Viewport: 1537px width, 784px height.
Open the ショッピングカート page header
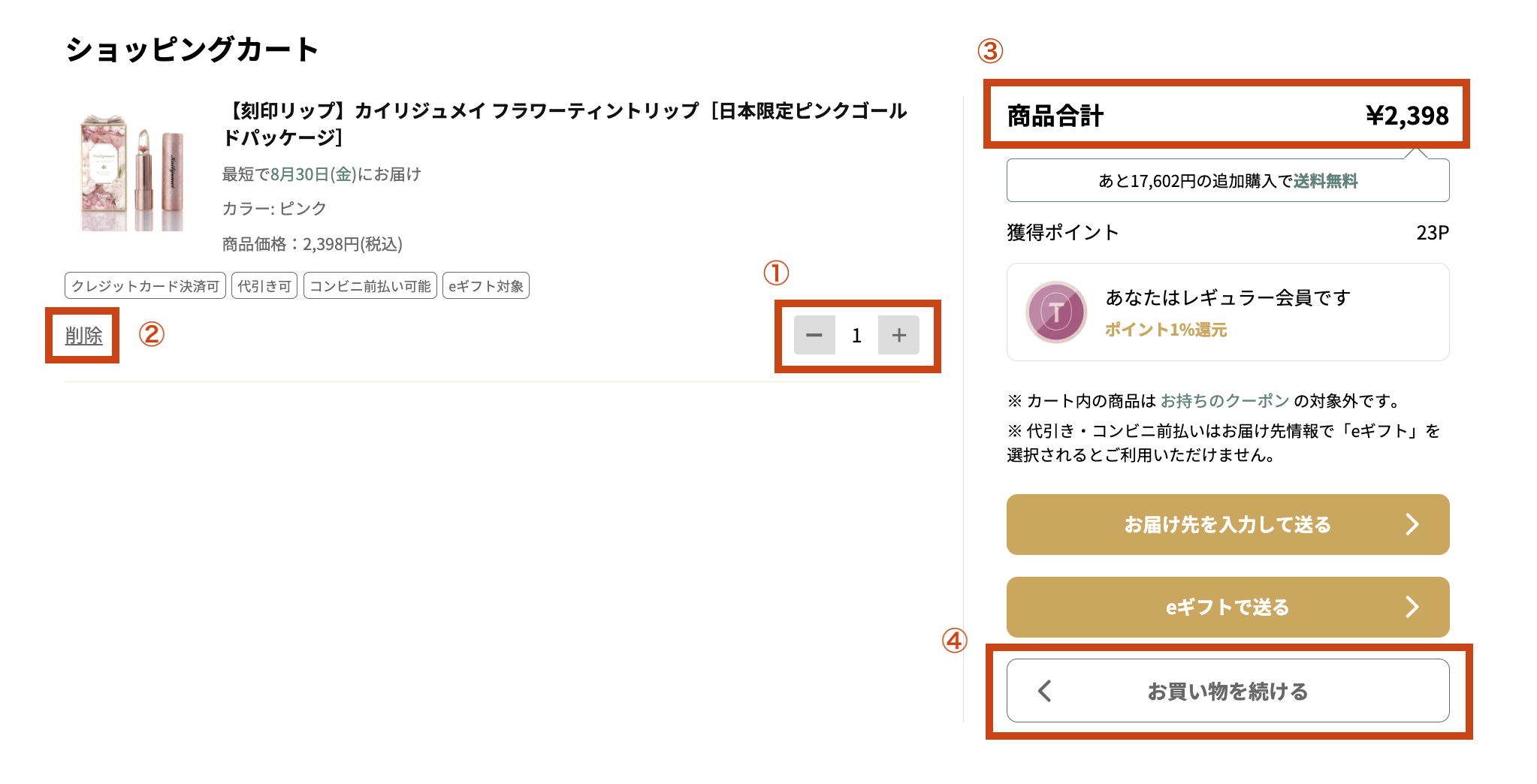point(192,48)
